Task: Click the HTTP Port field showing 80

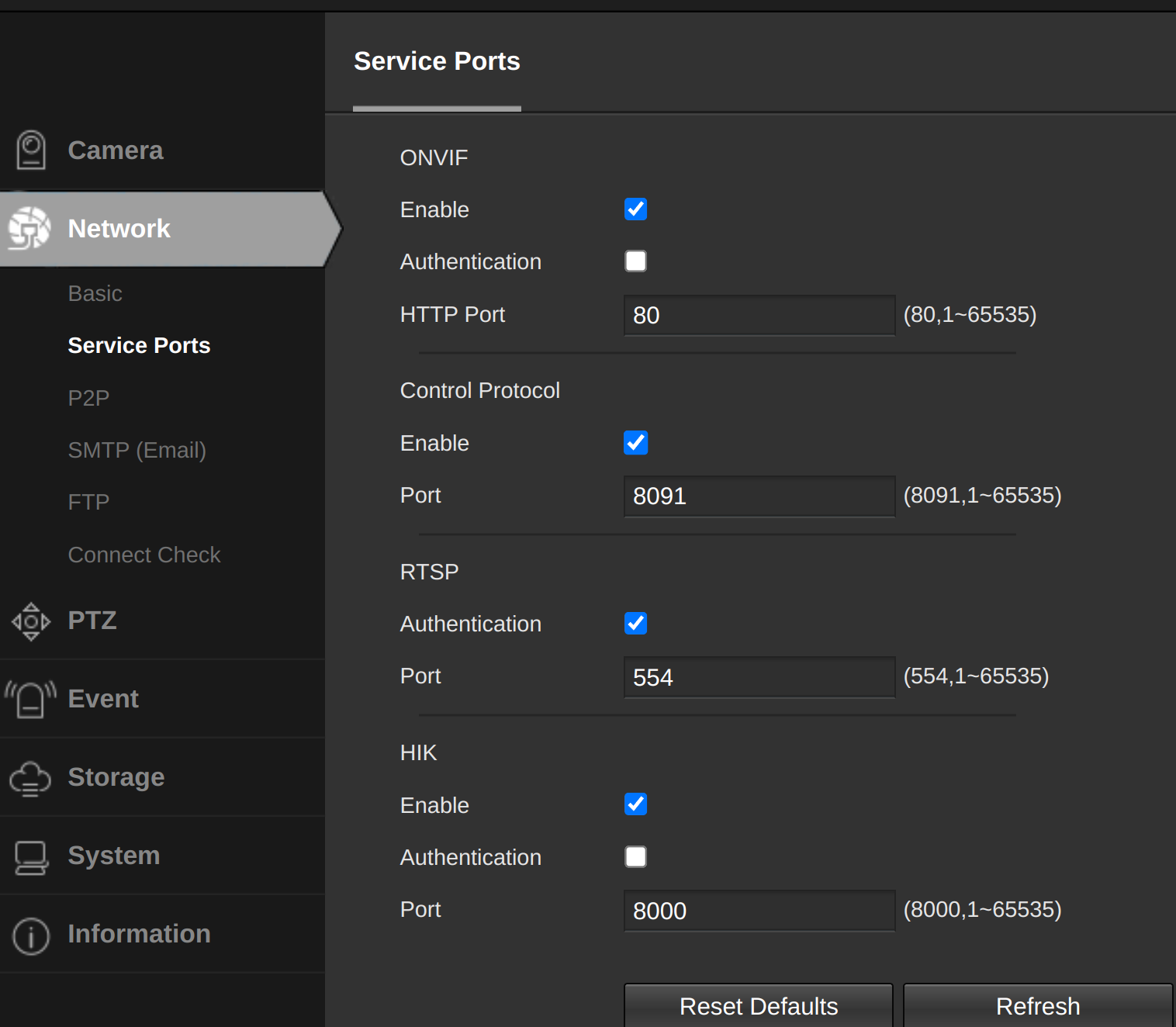Action: coord(759,315)
